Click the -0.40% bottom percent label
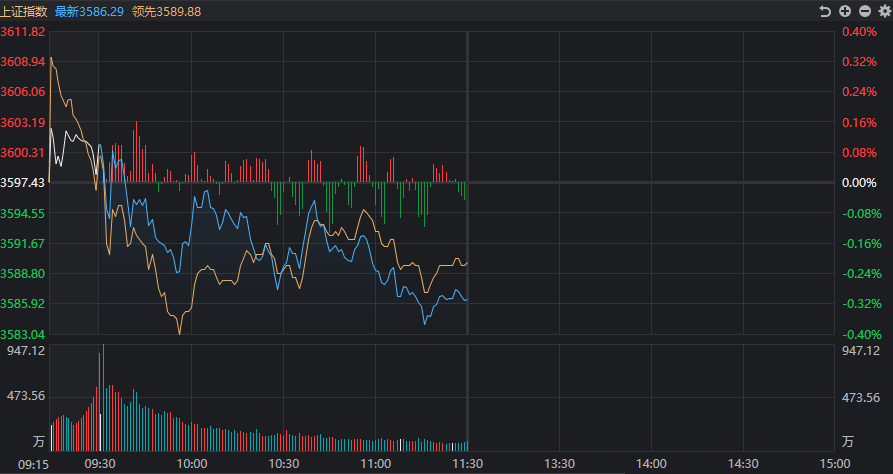893x474 pixels. point(862,334)
